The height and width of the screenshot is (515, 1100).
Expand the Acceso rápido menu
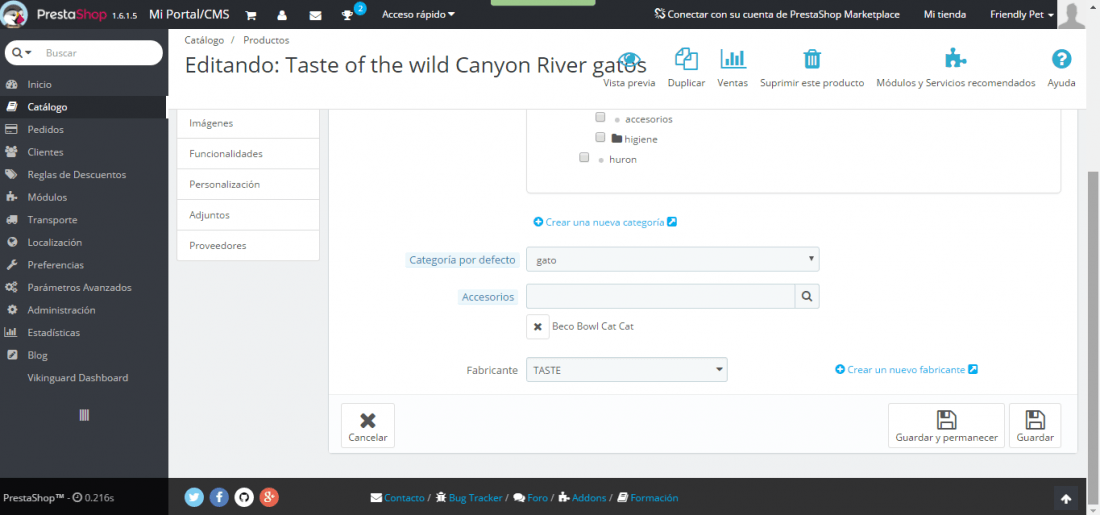(418, 14)
